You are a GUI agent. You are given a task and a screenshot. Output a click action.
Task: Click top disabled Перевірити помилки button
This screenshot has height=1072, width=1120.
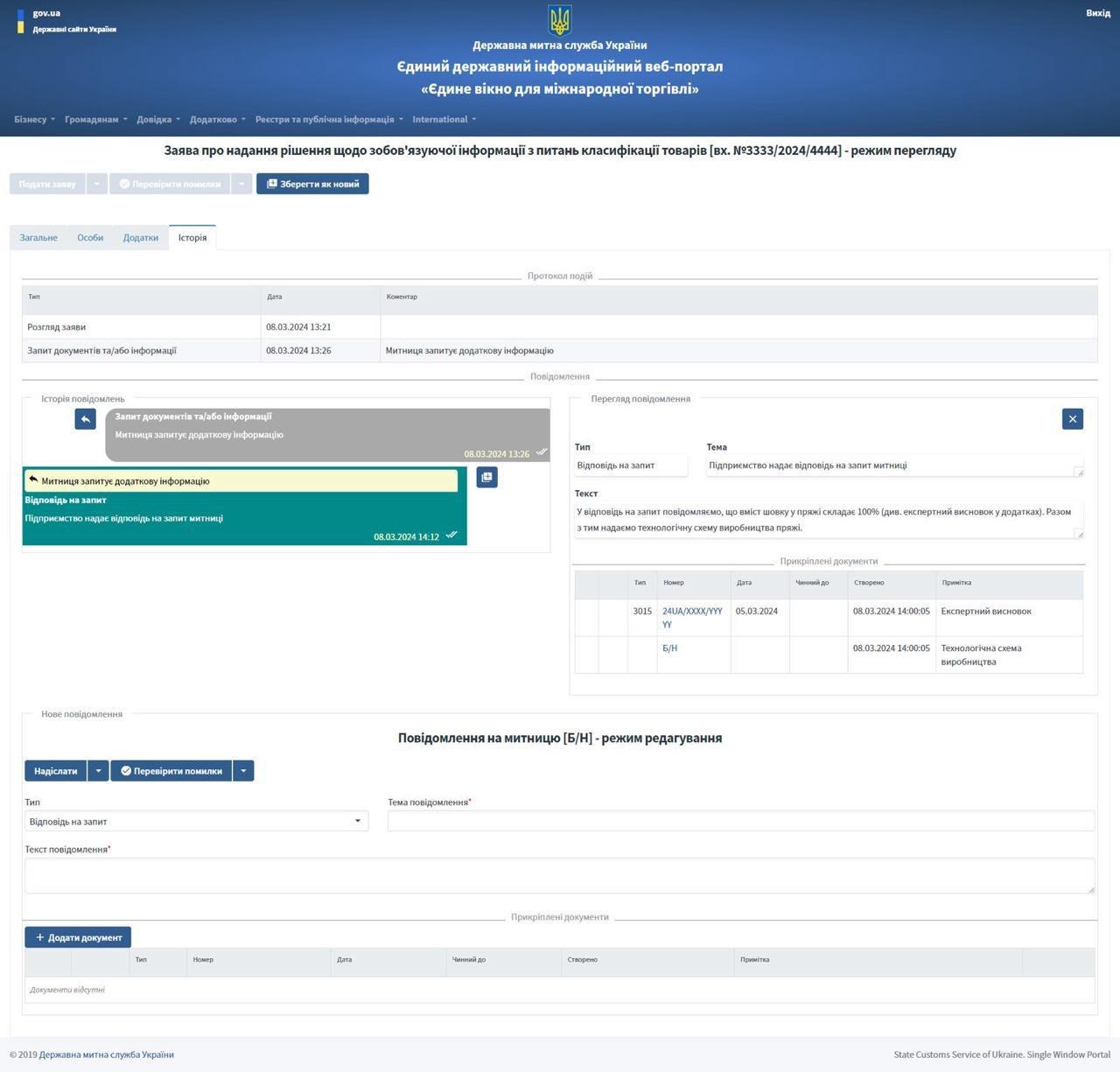coord(170,184)
